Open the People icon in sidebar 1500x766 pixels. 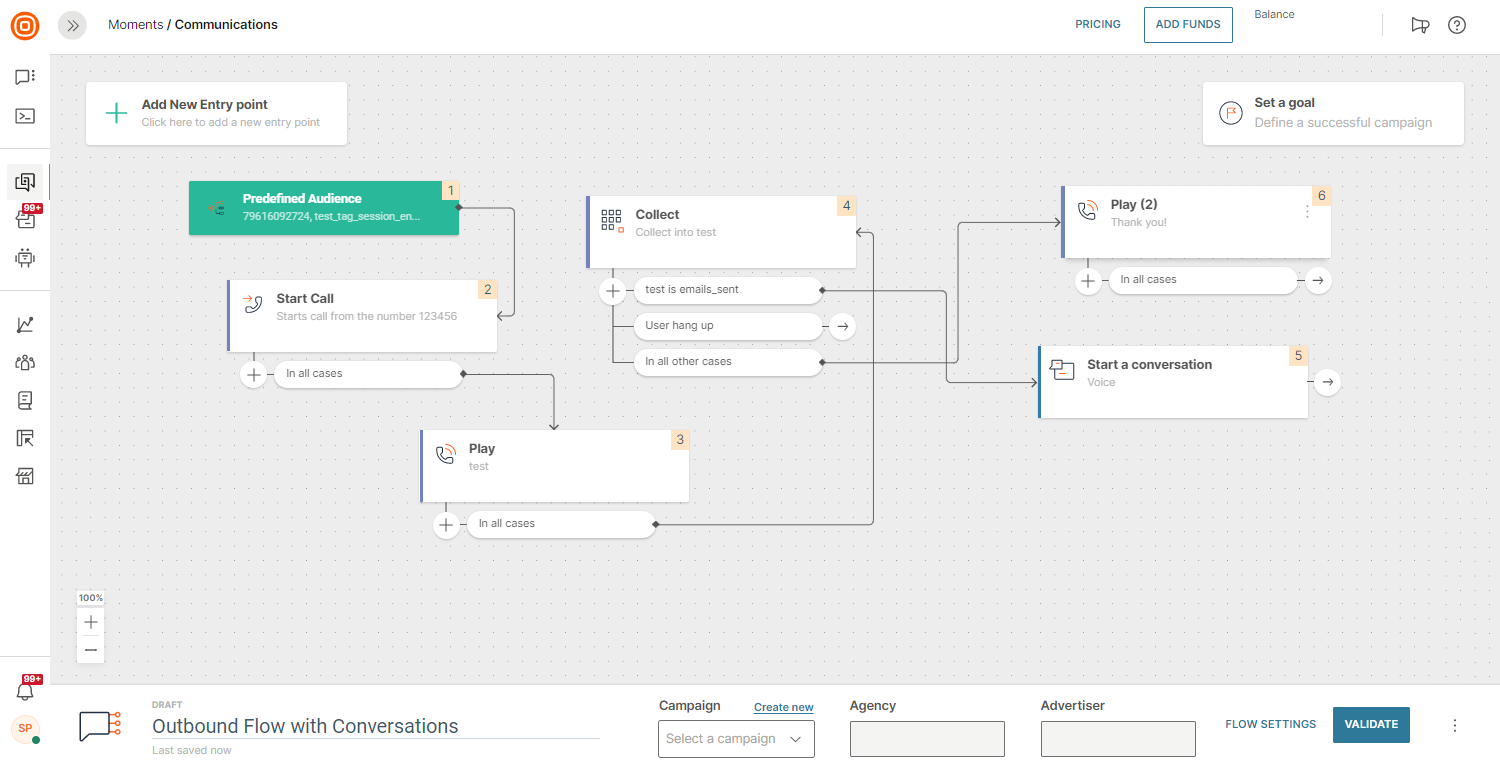click(25, 362)
